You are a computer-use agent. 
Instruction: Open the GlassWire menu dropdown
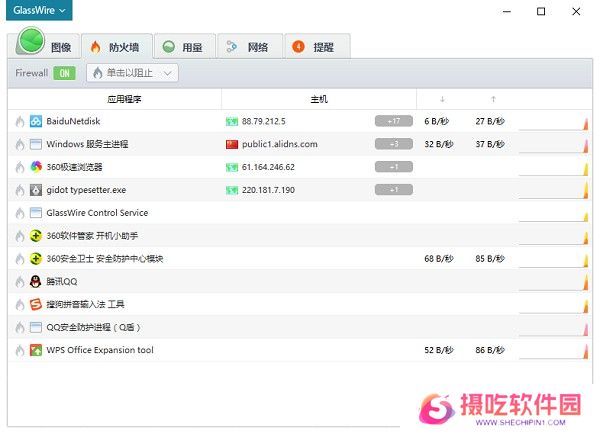tap(39, 10)
